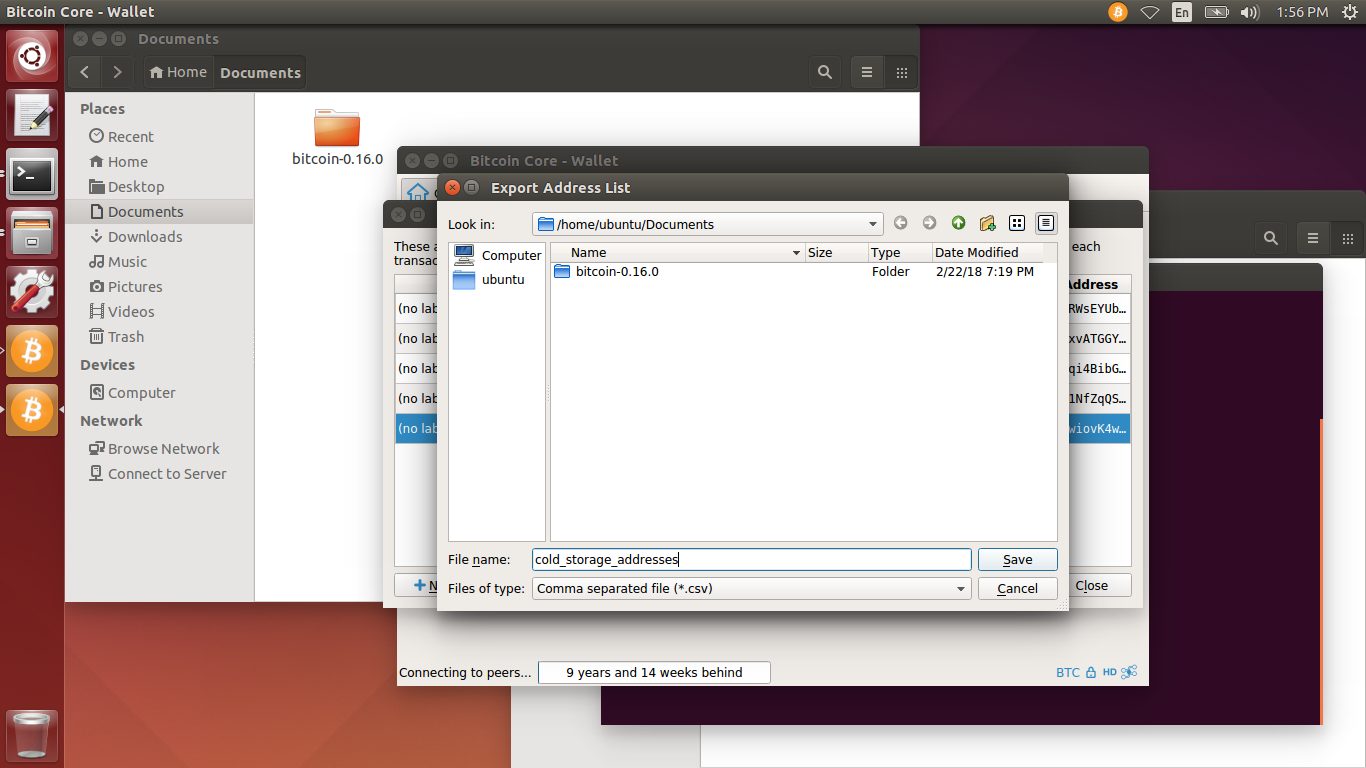Close the Export Address List dialog

click(452, 187)
